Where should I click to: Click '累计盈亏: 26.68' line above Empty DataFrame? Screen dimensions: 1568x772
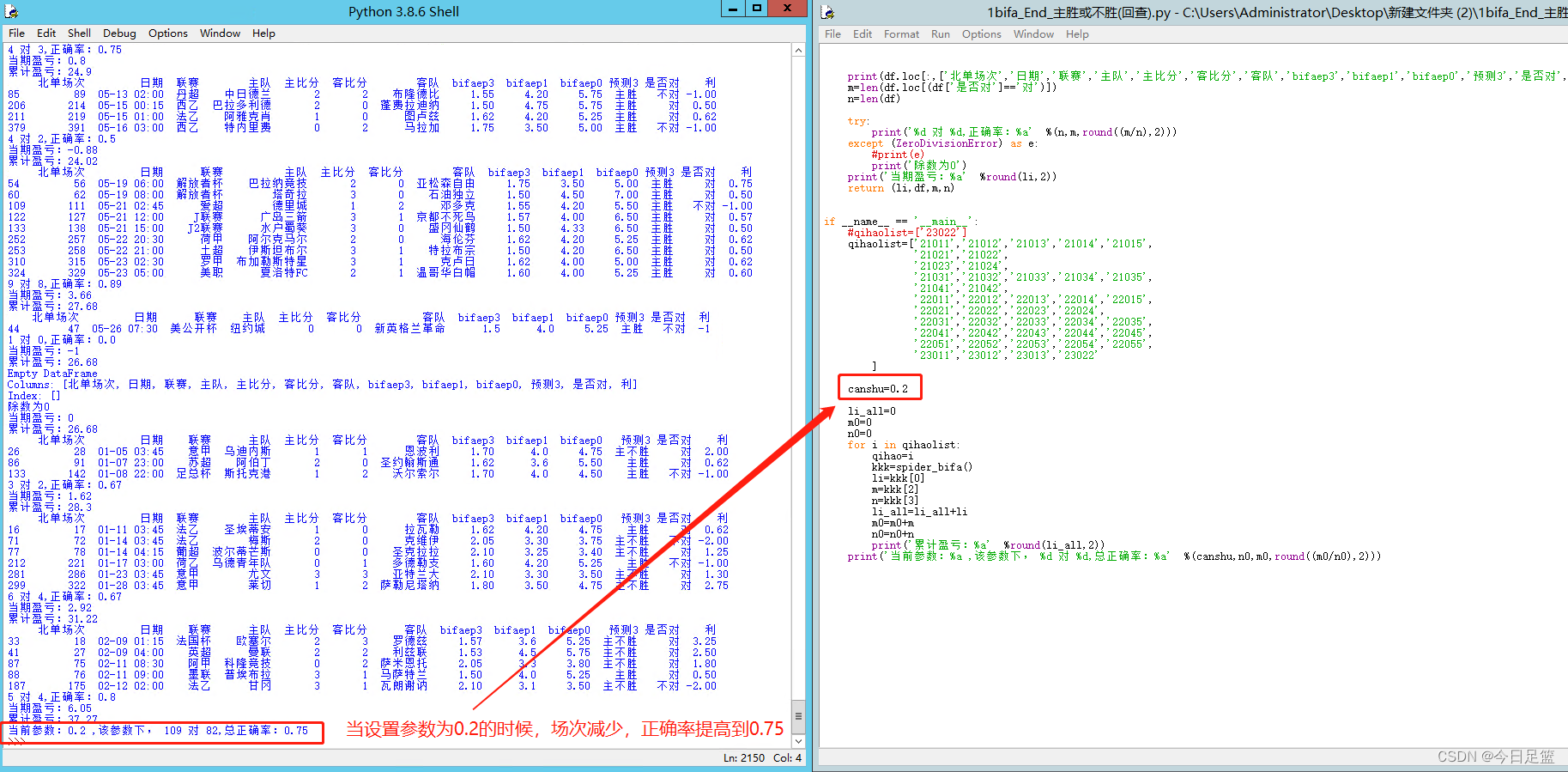(52, 362)
